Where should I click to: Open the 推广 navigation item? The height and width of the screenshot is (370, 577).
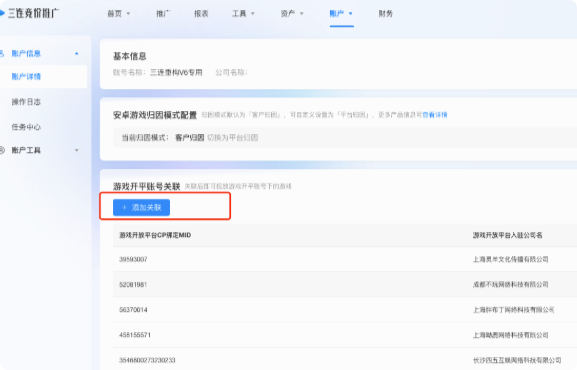tap(163, 14)
